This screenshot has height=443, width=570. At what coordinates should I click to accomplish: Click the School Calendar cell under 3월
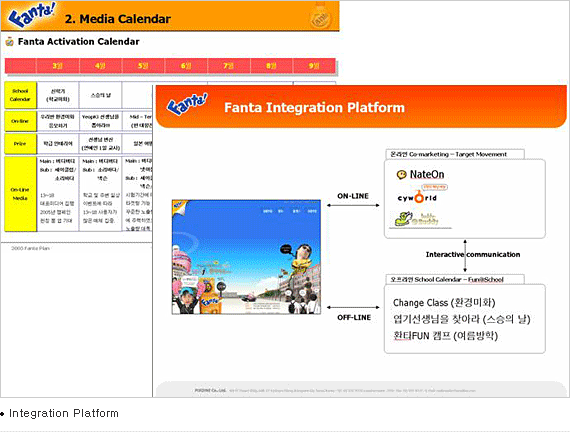[58, 95]
